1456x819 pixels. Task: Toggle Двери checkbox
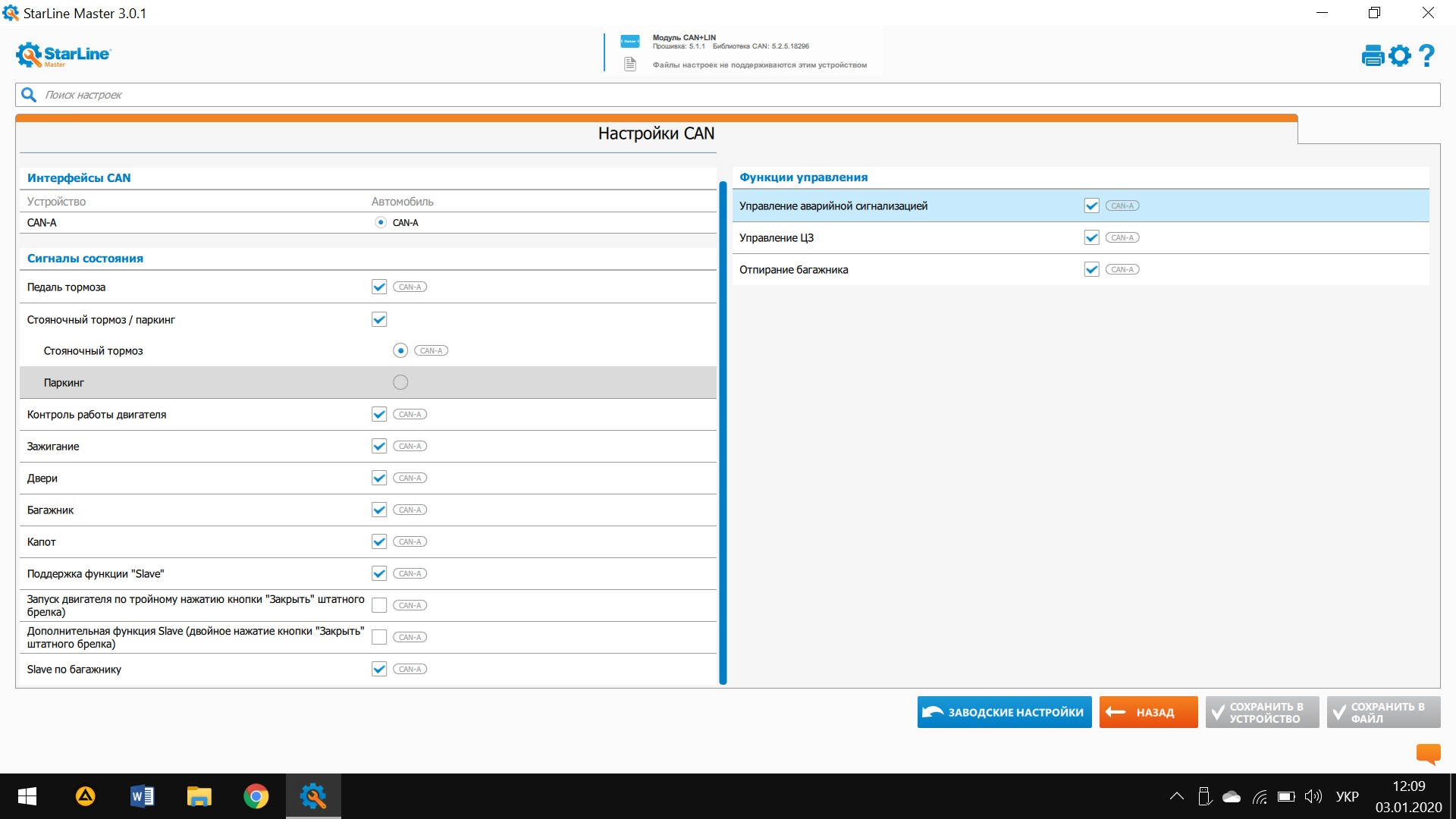tap(379, 478)
